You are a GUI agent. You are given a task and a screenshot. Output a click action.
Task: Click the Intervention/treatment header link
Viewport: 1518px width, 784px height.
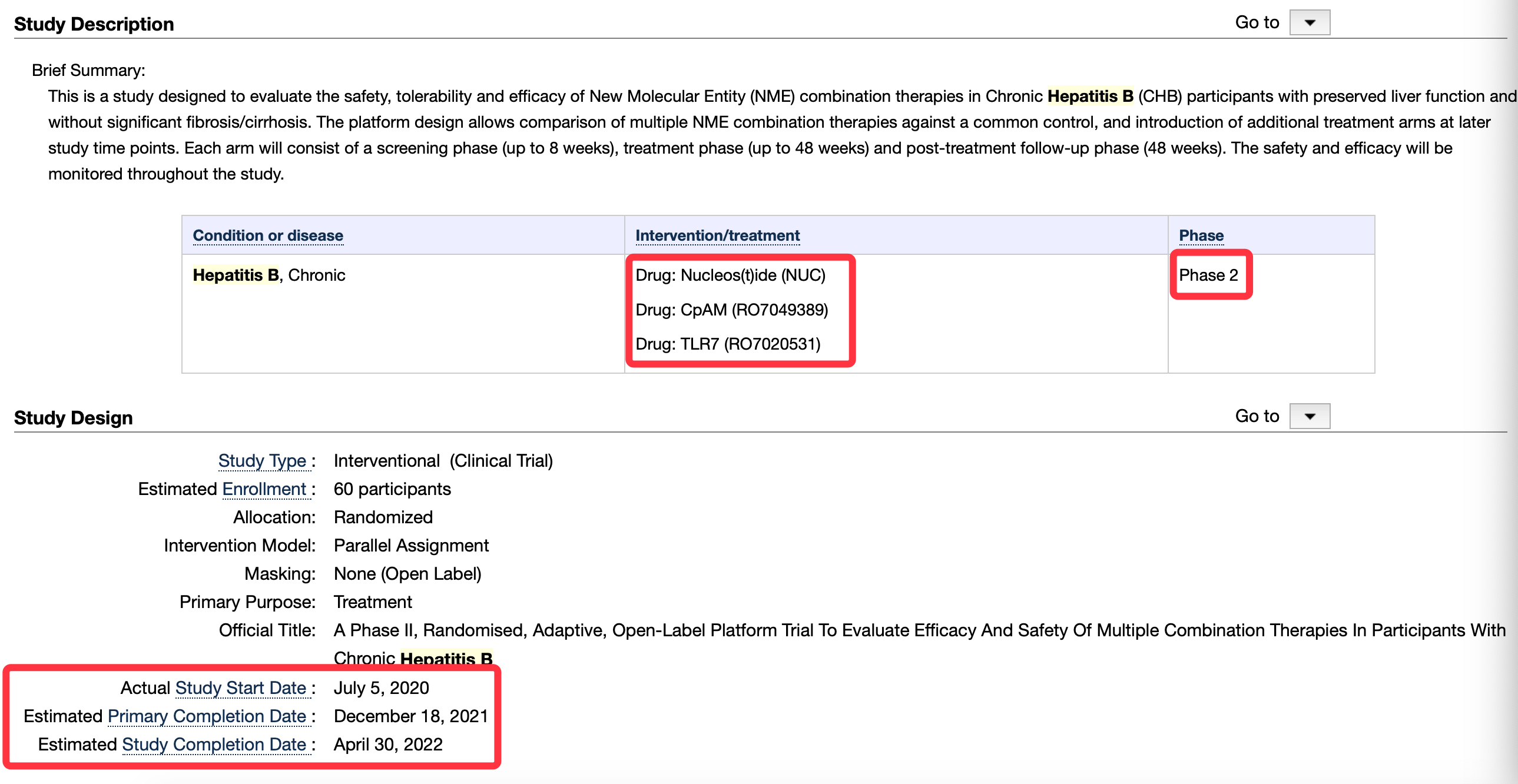(x=717, y=235)
